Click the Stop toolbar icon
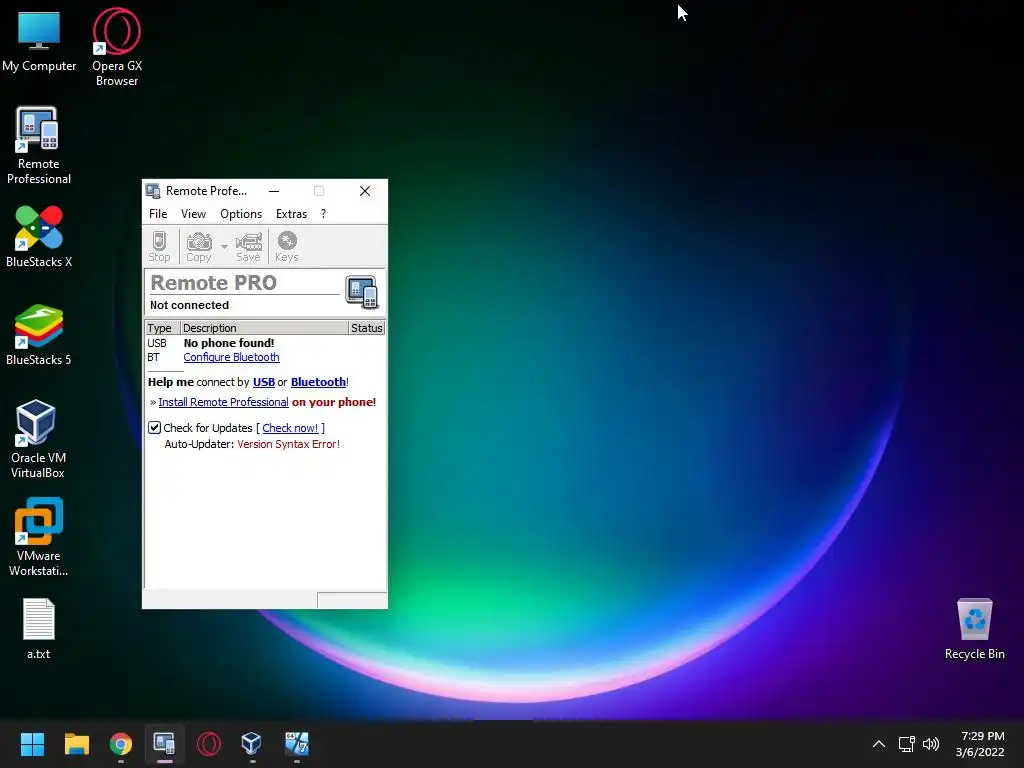 coord(159,246)
